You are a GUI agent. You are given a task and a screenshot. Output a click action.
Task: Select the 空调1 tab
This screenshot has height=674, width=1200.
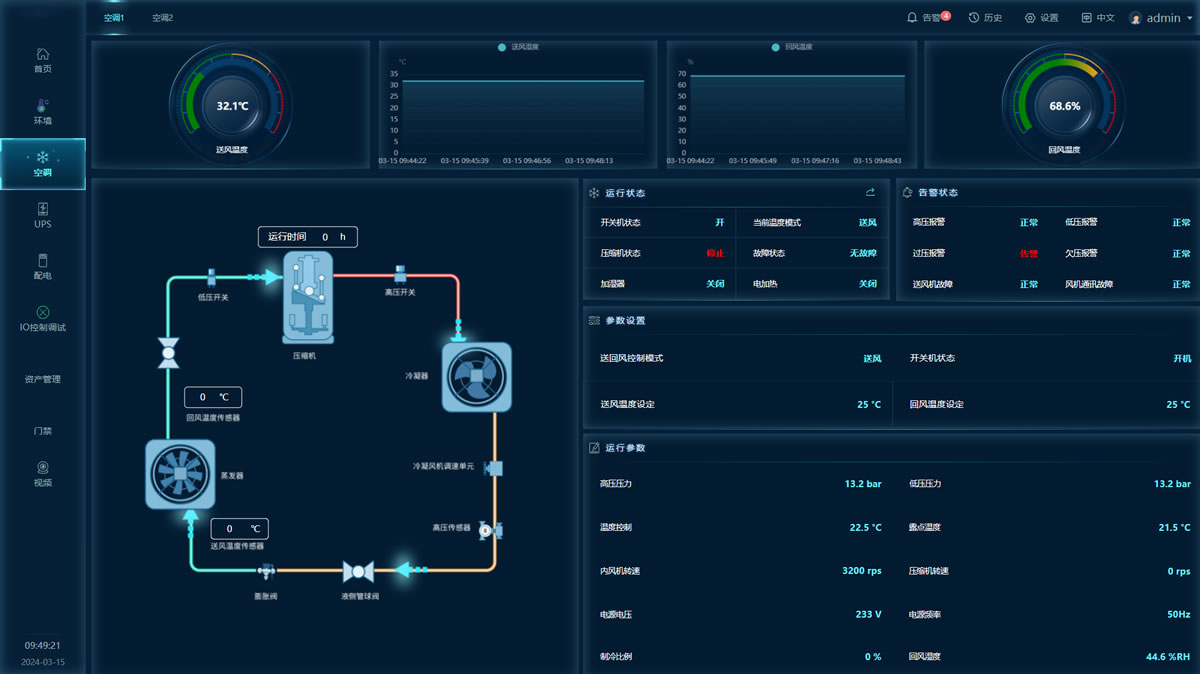(114, 18)
